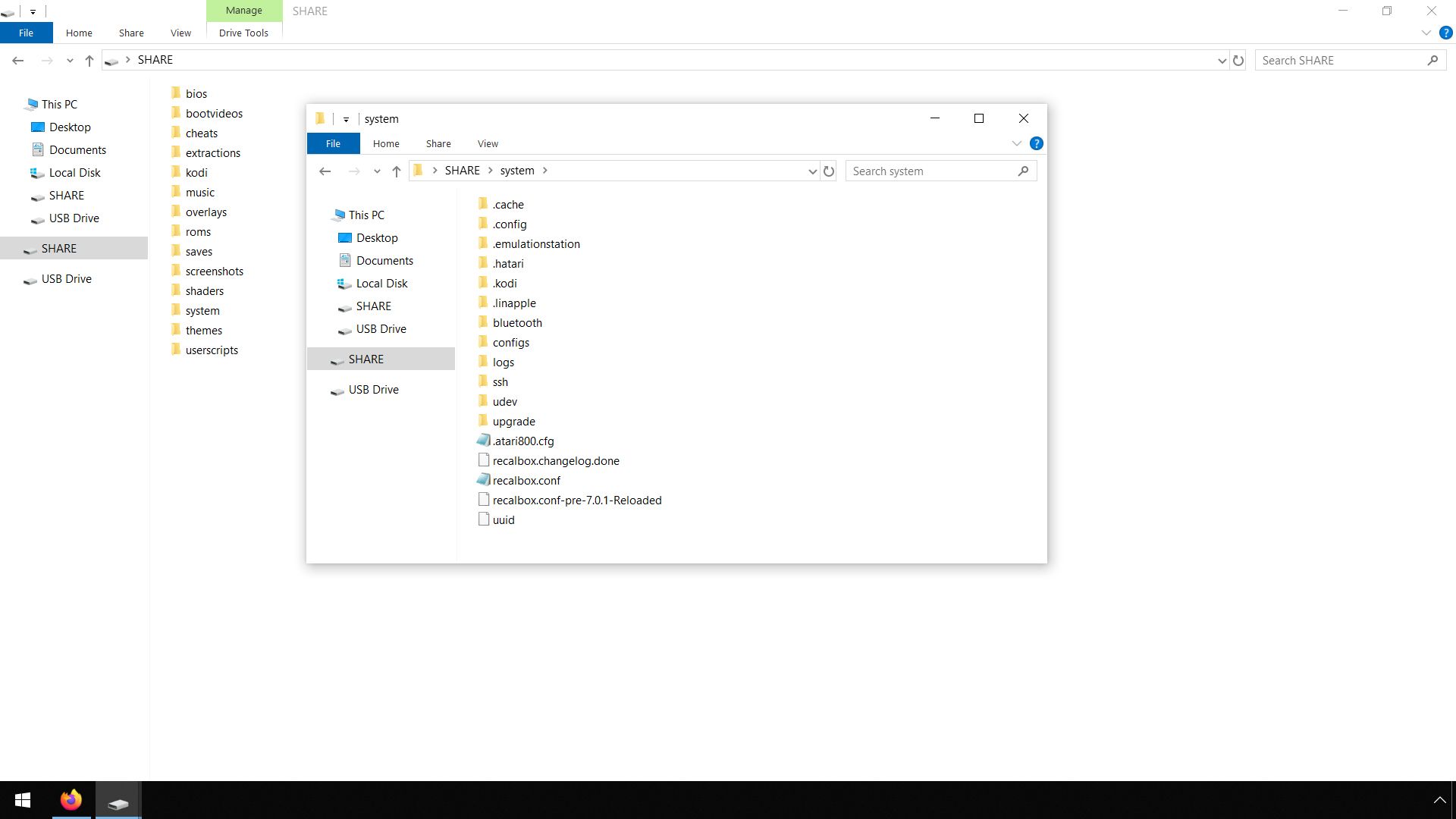Screen dimensions: 1456x819
Task: Click chevron after system in breadcrumb
Action: [544, 171]
